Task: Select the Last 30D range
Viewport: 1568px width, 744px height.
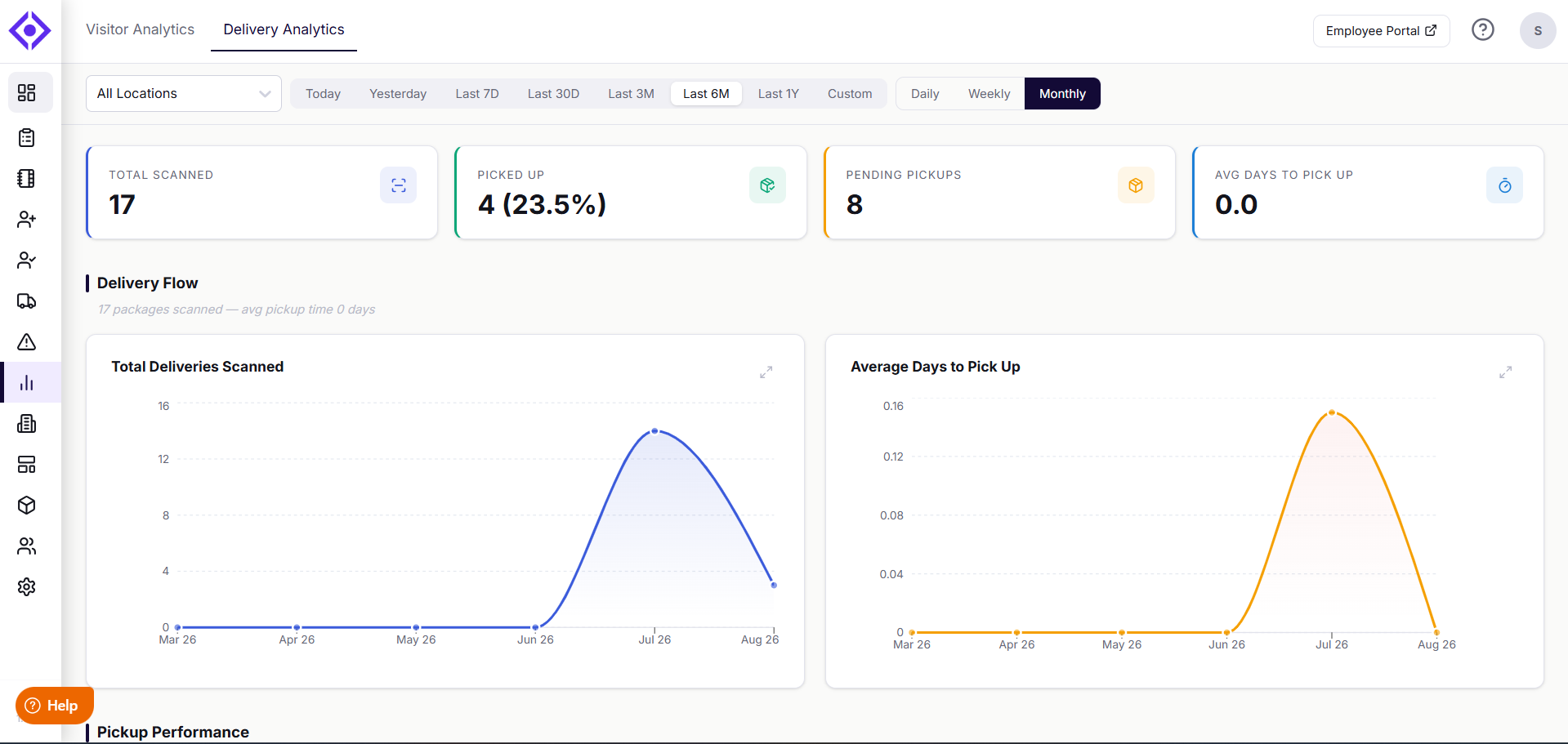Action: pos(553,94)
